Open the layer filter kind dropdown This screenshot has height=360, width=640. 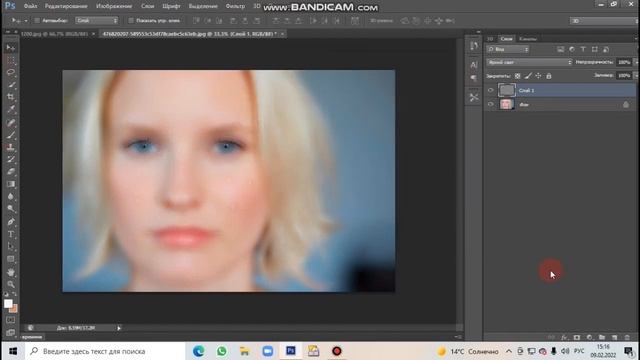pos(507,49)
